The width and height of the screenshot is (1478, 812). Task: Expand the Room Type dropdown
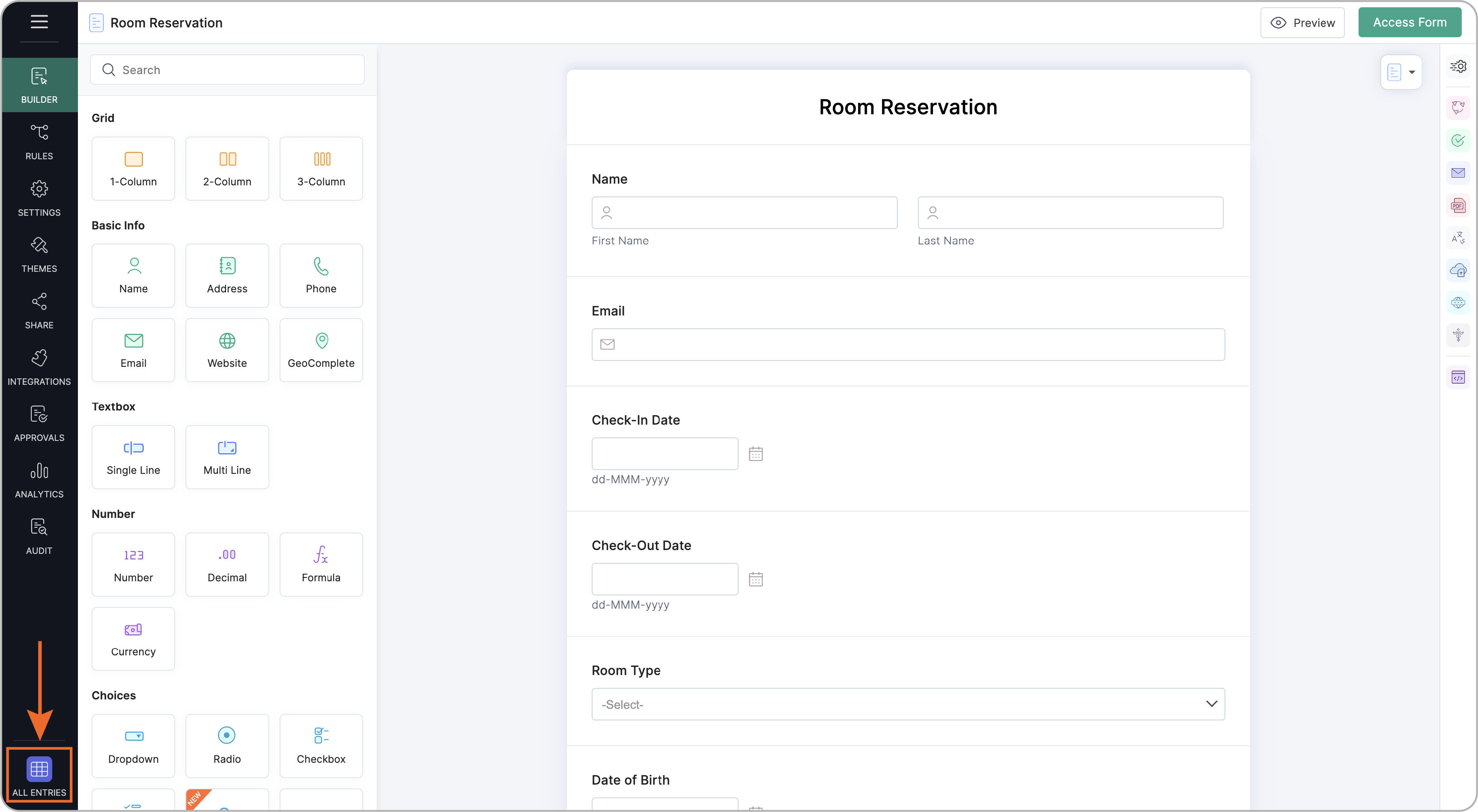(x=908, y=704)
